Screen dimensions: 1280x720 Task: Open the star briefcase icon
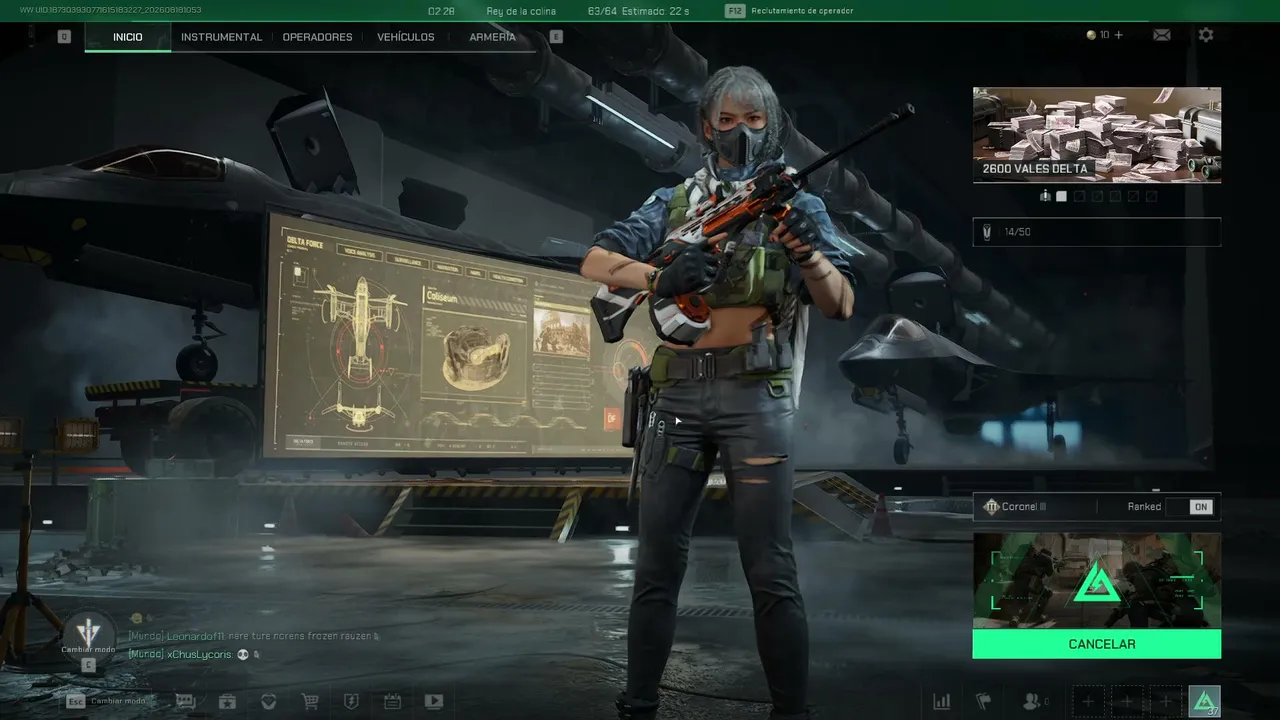(x=227, y=701)
